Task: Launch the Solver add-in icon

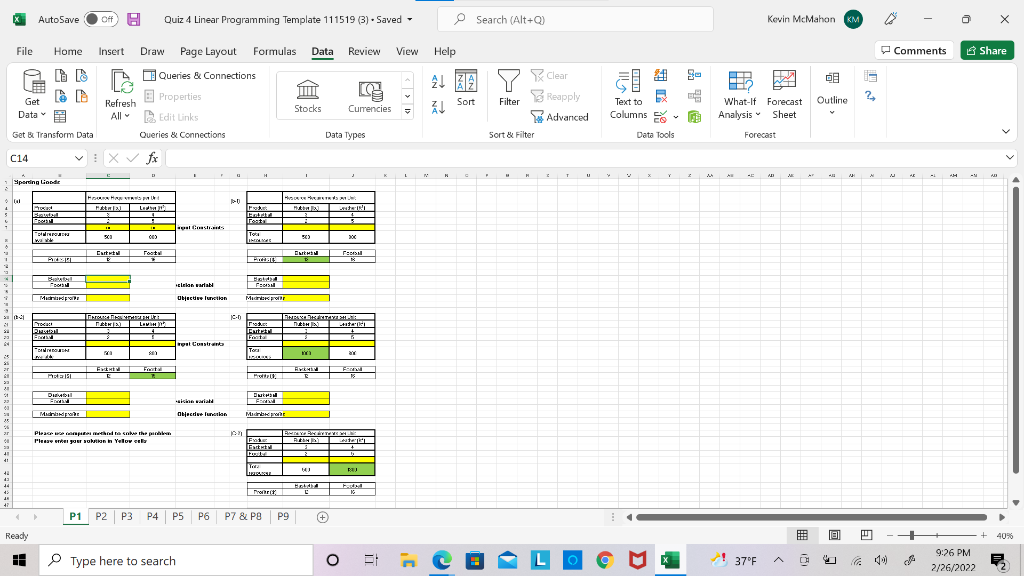Action: 870,97
